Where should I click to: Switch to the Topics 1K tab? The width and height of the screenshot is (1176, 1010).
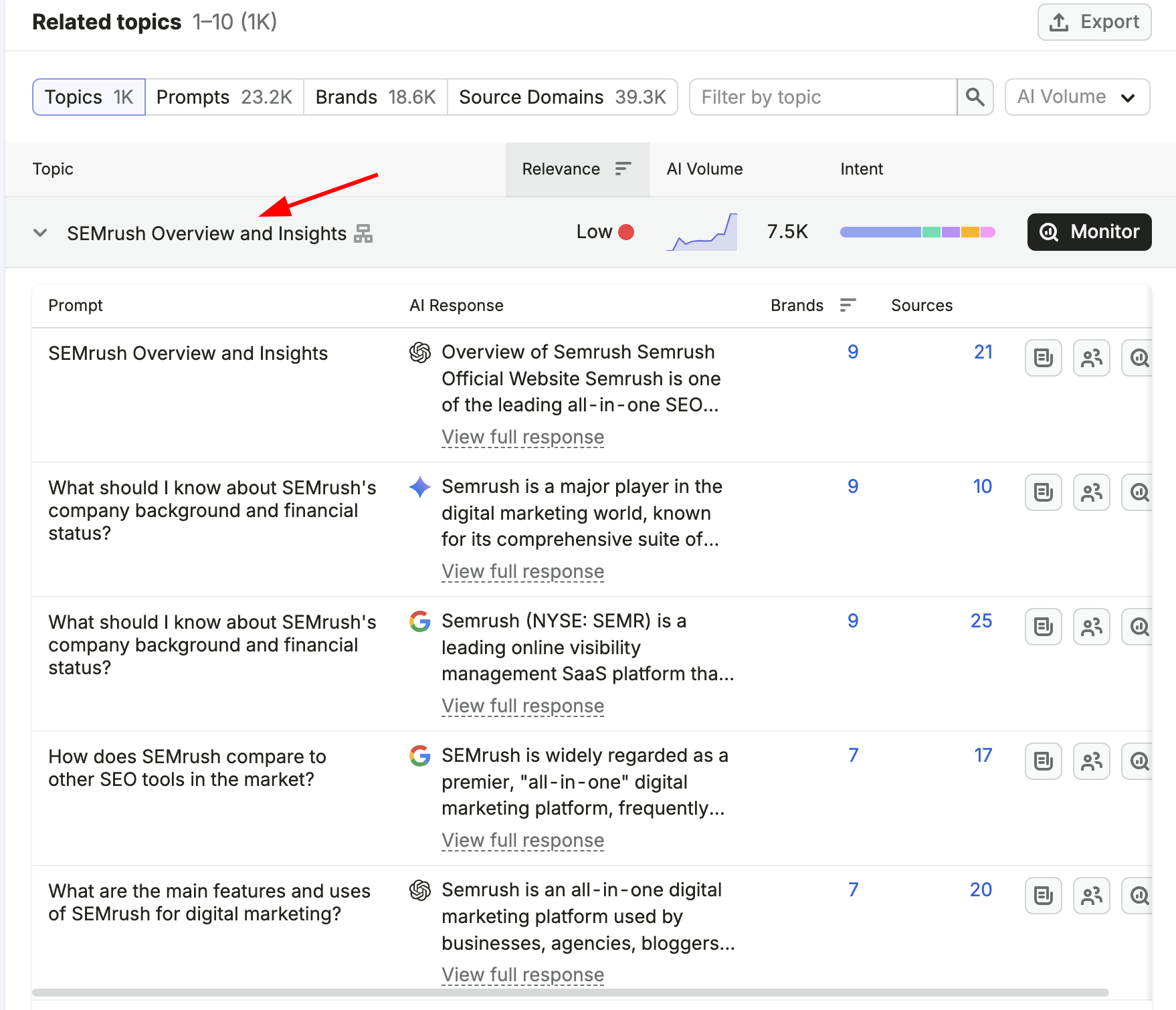(89, 97)
